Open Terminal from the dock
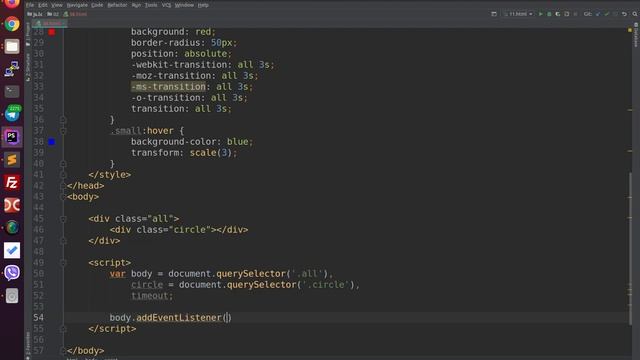The width and height of the screenshot is (640, 360). pos(12,91)
